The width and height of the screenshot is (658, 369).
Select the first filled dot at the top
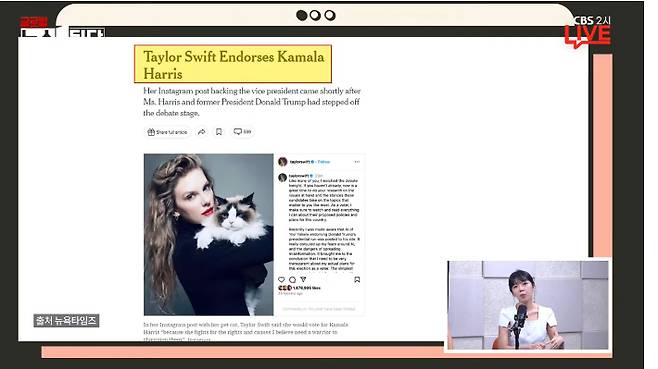[x=302, y=16]
